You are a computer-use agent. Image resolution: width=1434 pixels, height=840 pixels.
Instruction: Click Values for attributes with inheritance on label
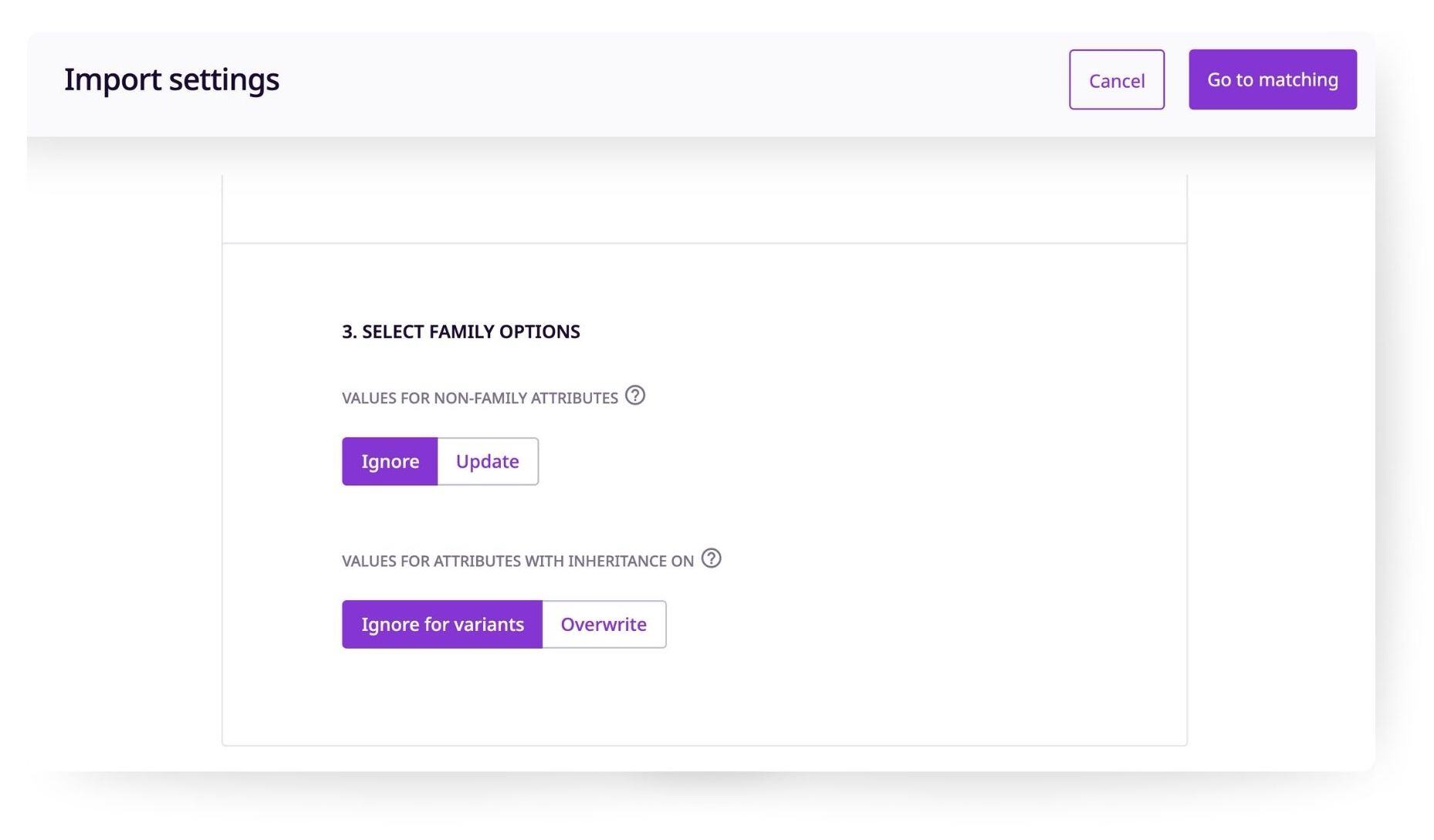coord(517,561)
